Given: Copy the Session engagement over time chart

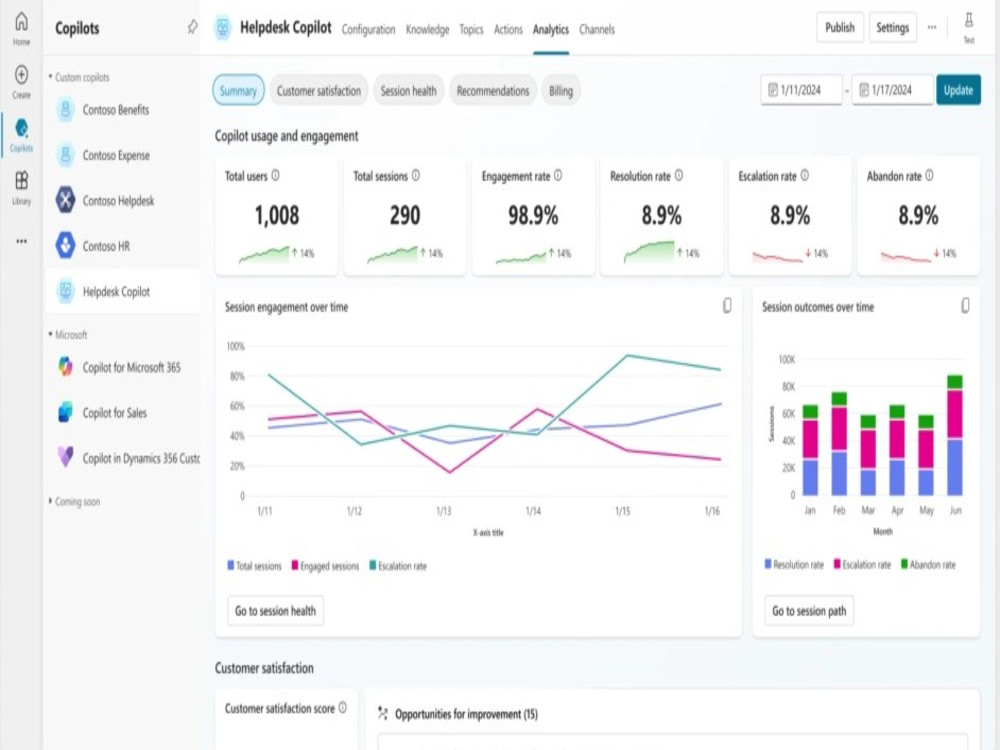Looking at the screenshot, I should click(727, 305).
